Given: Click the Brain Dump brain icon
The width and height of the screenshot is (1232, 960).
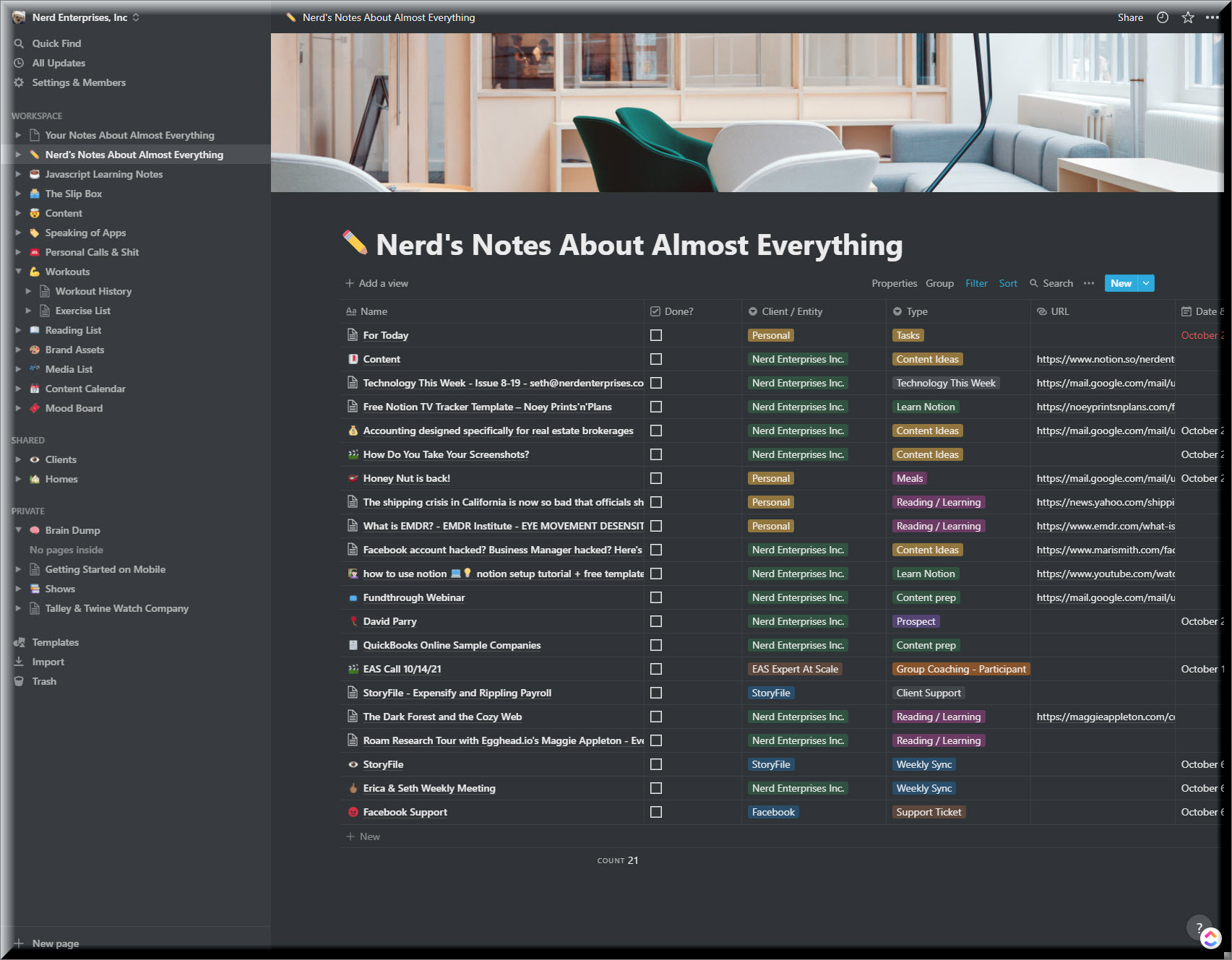Looking at the screenshot, I should [35, 530].
